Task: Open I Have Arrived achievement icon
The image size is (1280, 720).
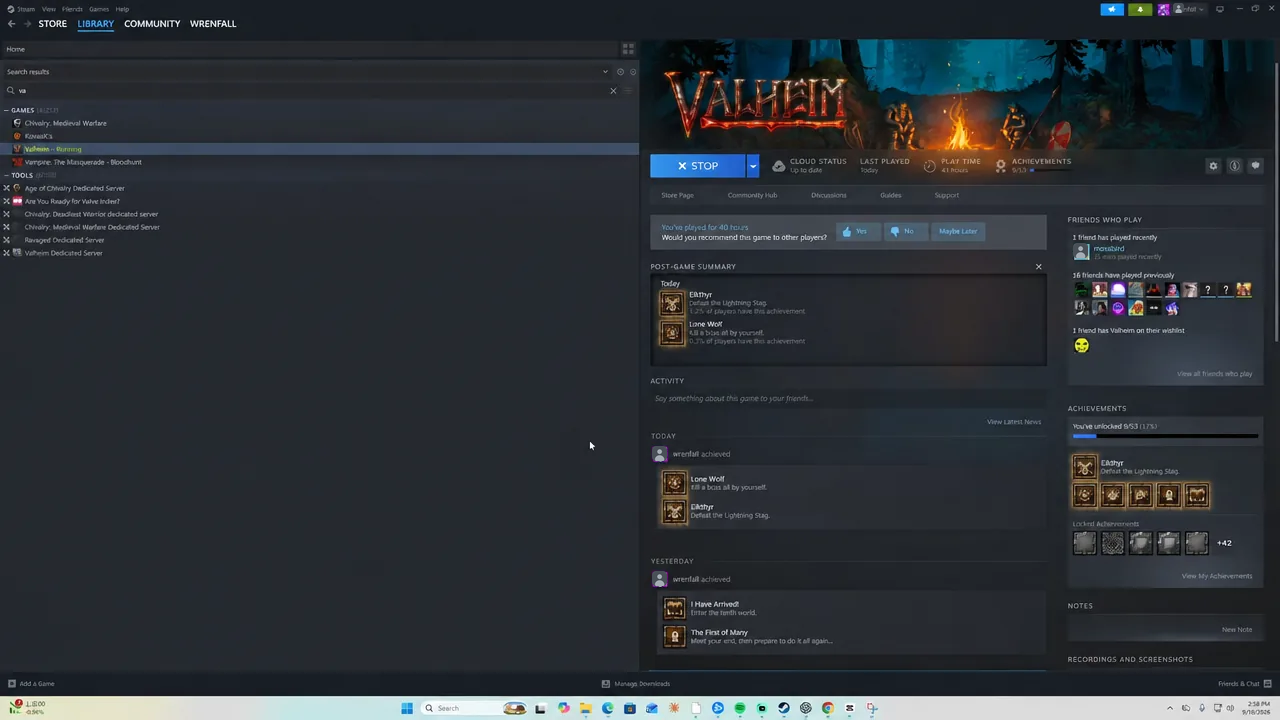Action: (675, 608)
